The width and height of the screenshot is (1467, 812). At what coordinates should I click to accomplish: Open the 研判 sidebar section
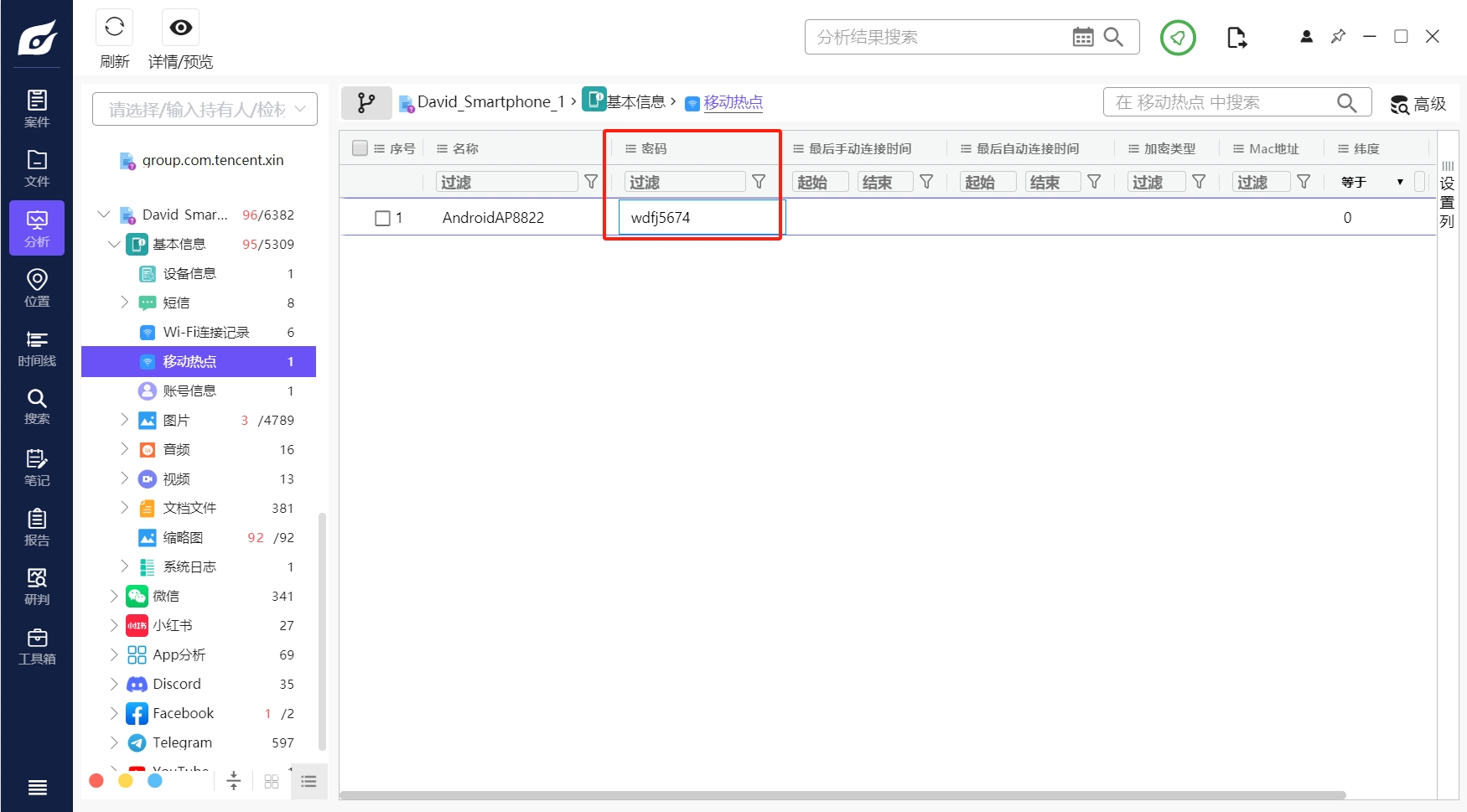click(x=37, y=587)
